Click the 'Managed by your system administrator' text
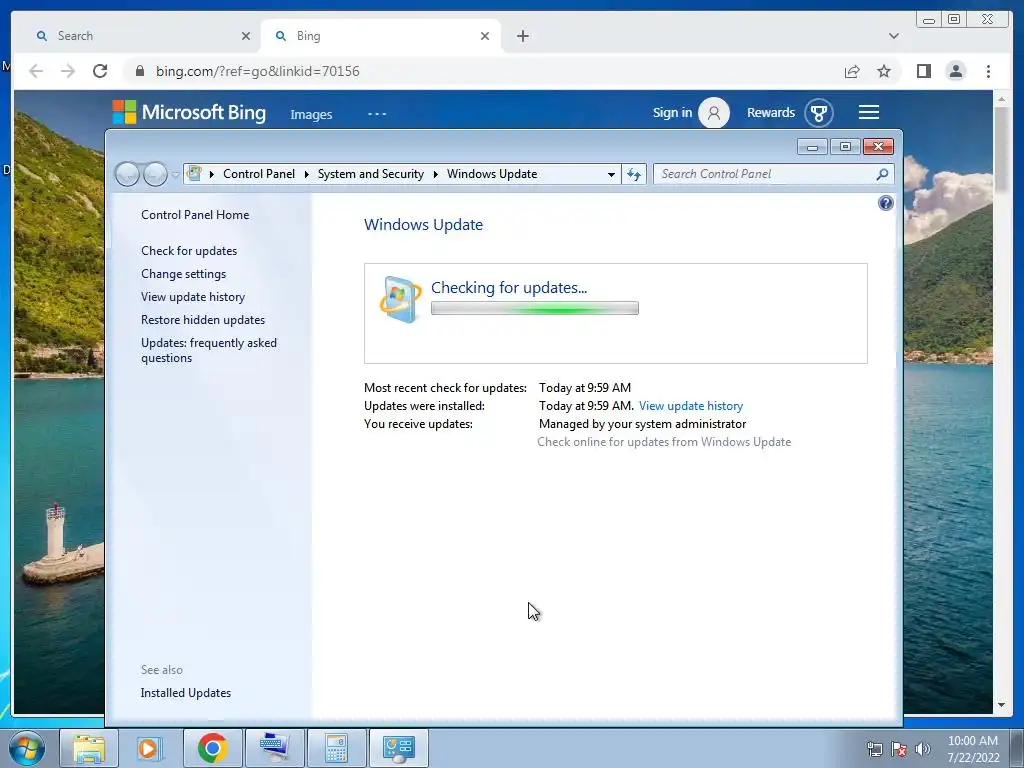This screenshot has width=1024, height=768. click(643, 424)
